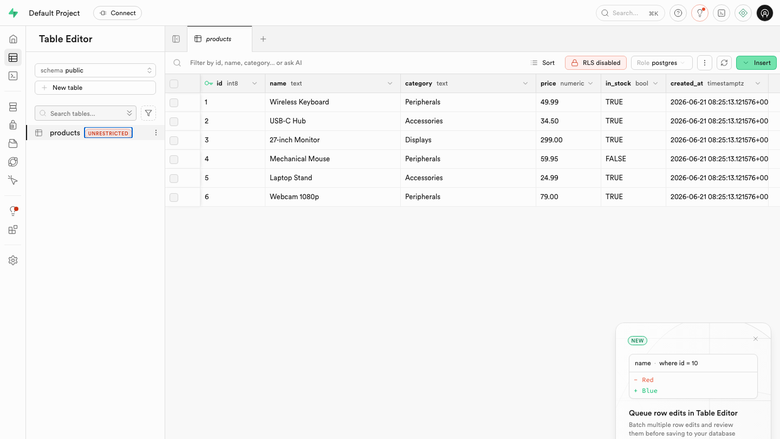Open products table three-dot menu
The image size is (780, 439).
(156, 133)
